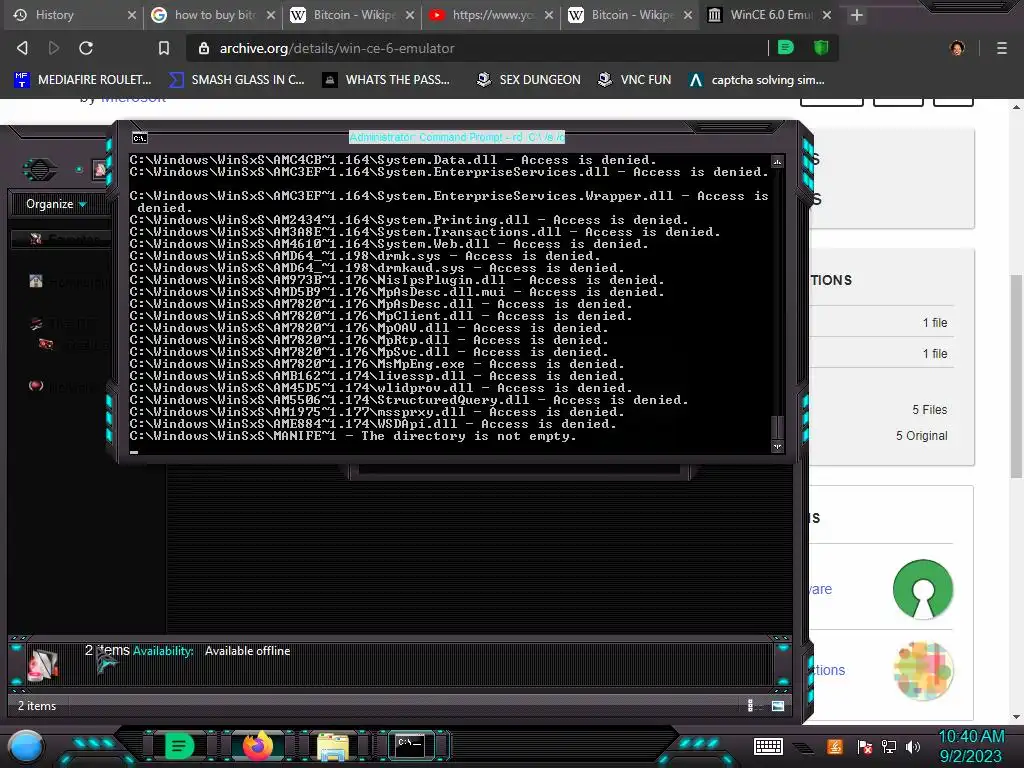
Task: Click the Command Prompt title bar icon
Action: pyautogui.click(x=140, y=138)
